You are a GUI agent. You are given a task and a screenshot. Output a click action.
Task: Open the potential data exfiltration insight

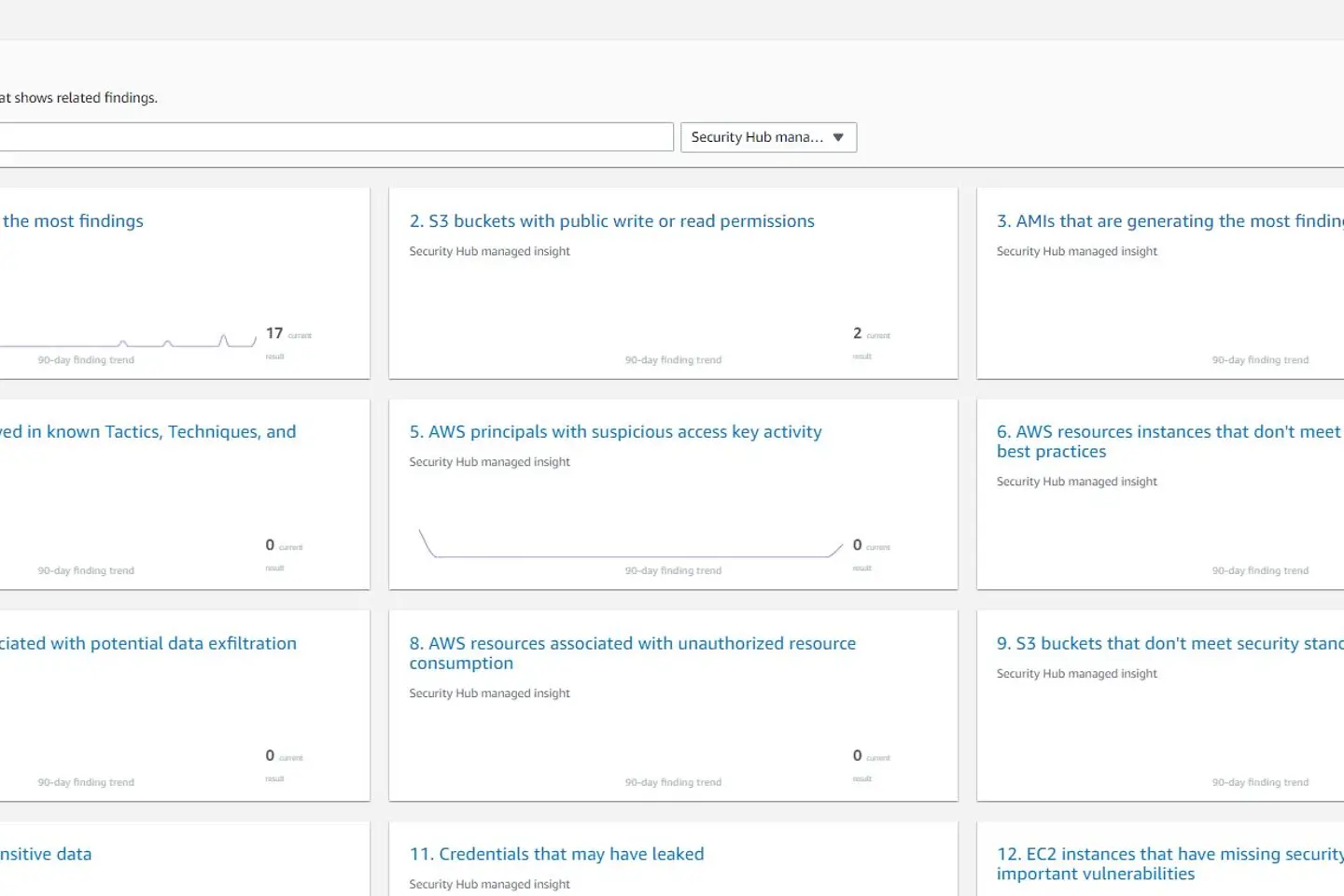pos(148,644)
